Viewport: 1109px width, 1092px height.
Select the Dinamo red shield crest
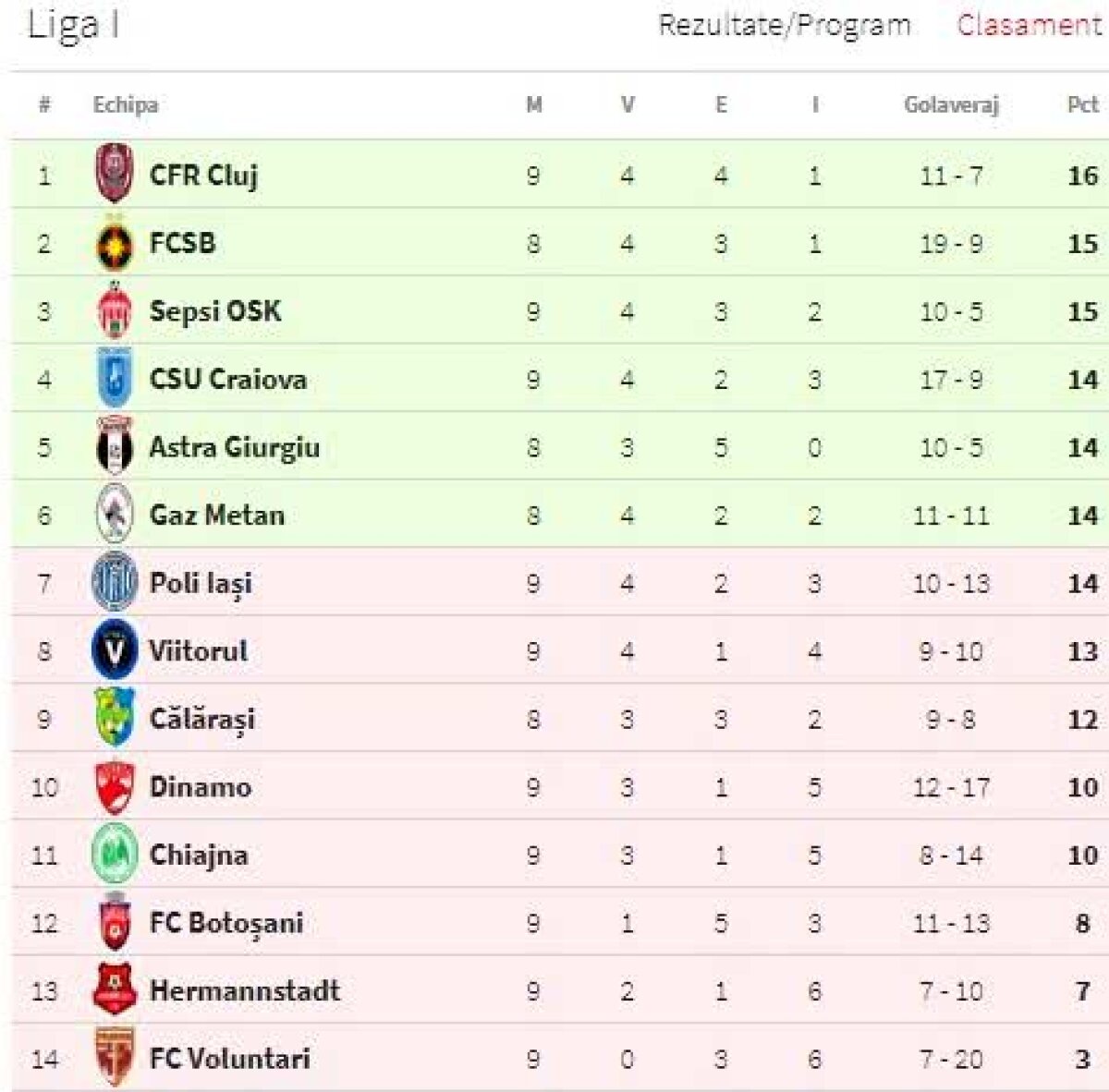pyautogui.click(x=115, y=787)
